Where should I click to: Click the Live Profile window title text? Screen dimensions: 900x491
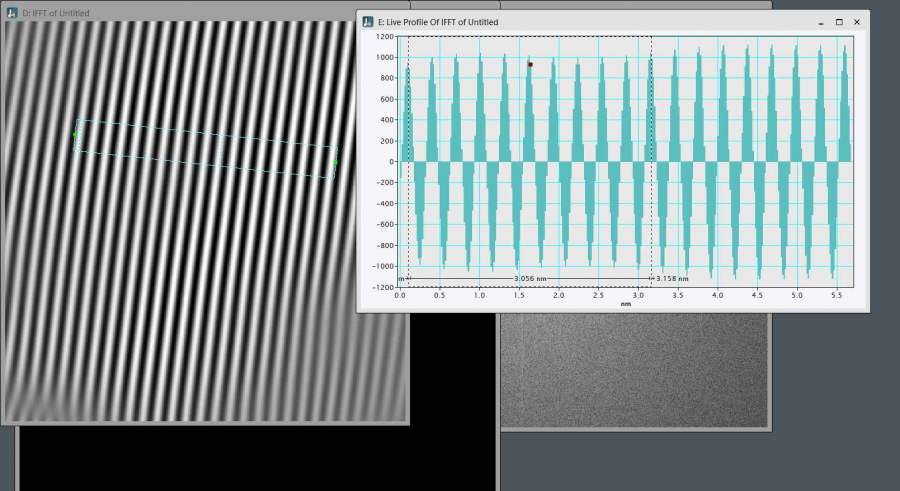click(438, 22)
